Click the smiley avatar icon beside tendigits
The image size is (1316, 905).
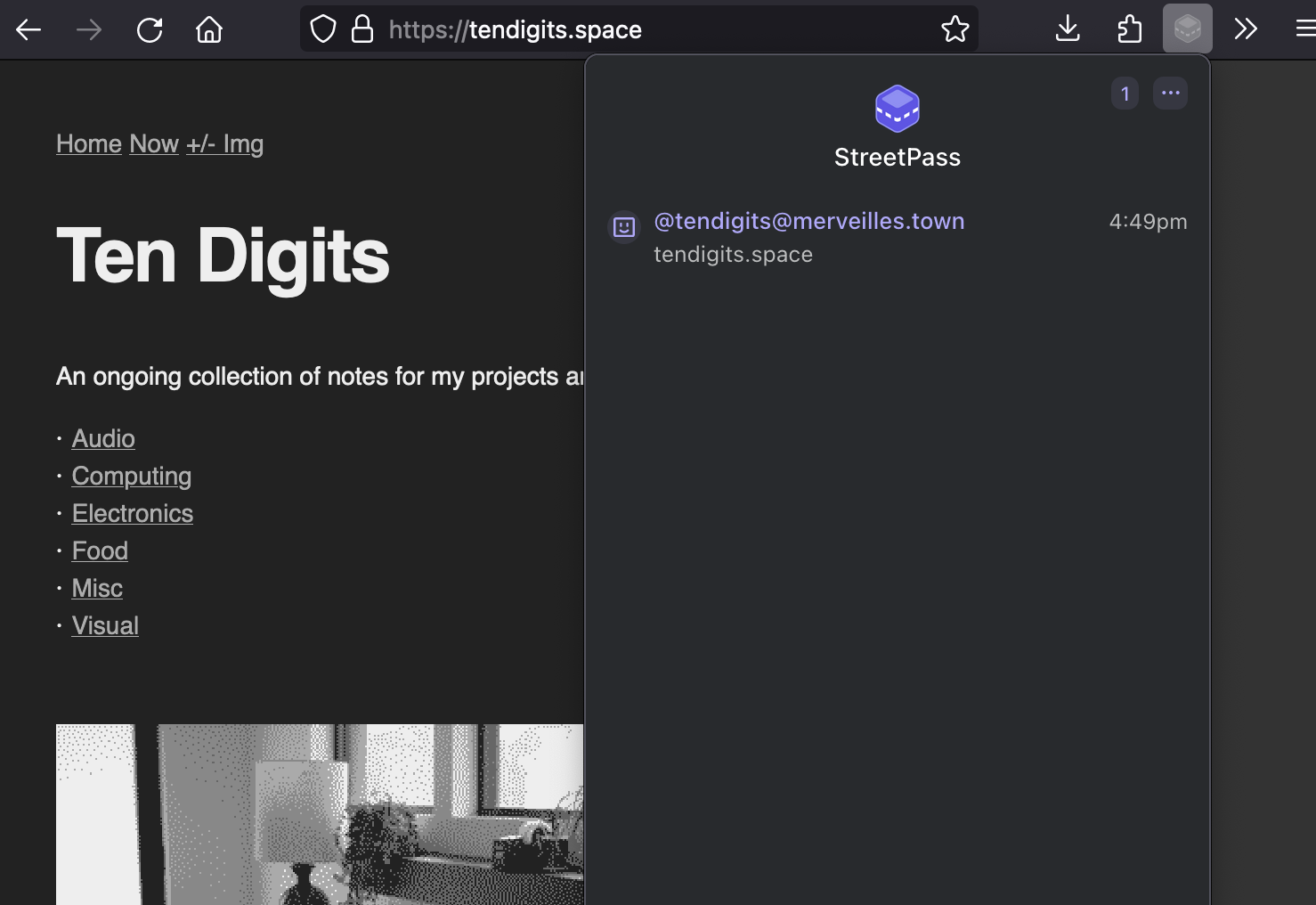pyautogui.click(x=624, y=227)
